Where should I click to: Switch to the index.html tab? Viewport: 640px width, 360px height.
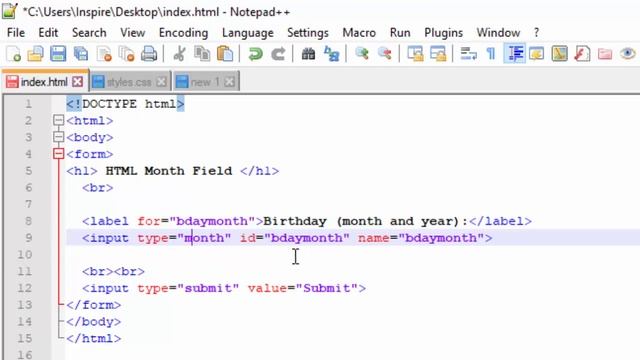pyautogui.click(x=44, y=82)
